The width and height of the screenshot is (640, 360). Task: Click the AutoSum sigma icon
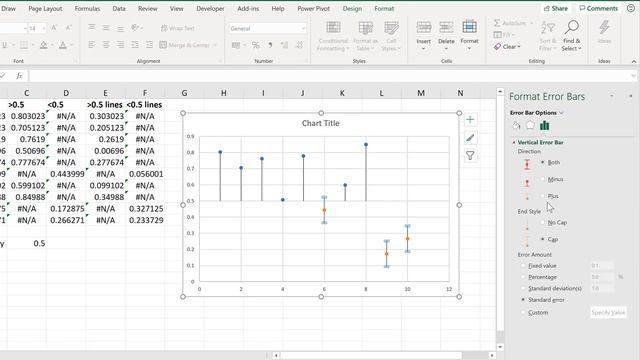click(x=497, y=23)
